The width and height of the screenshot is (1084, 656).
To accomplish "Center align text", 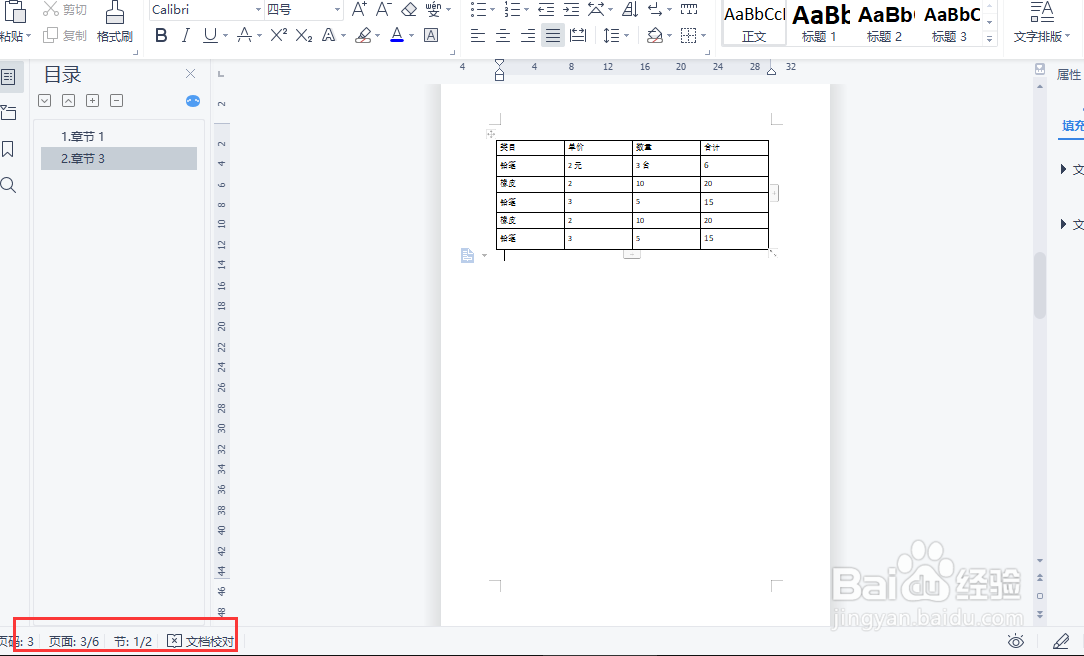I will point(503,35).
